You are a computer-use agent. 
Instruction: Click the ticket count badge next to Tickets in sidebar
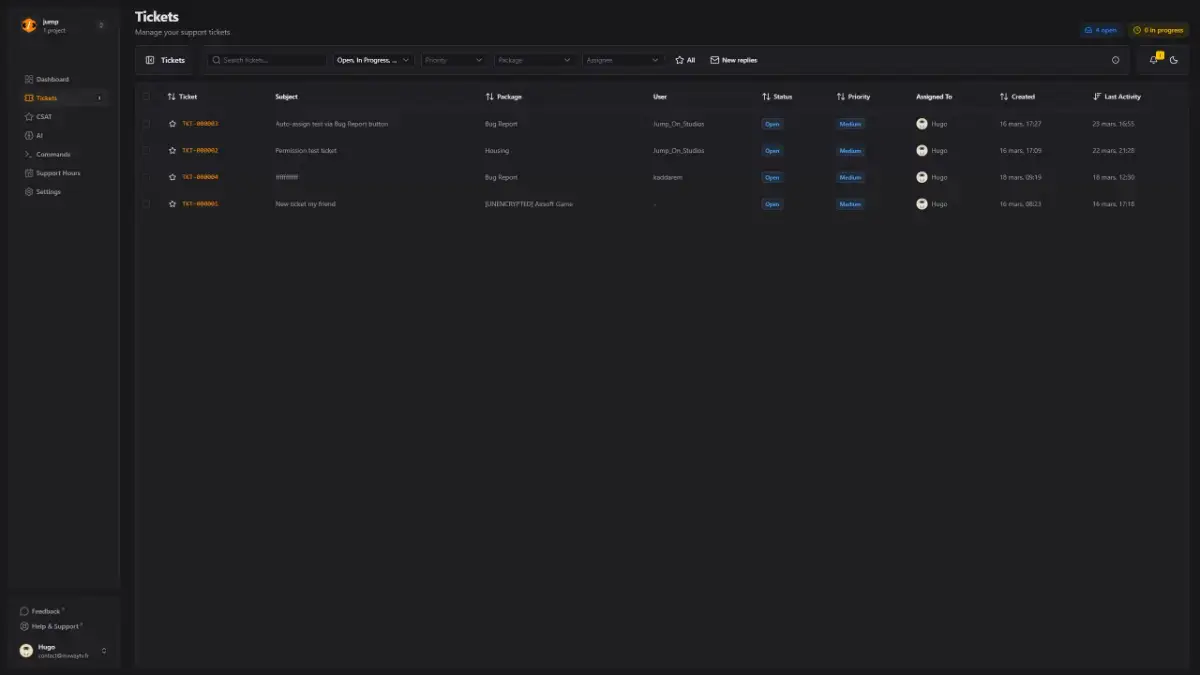(99, 98)
